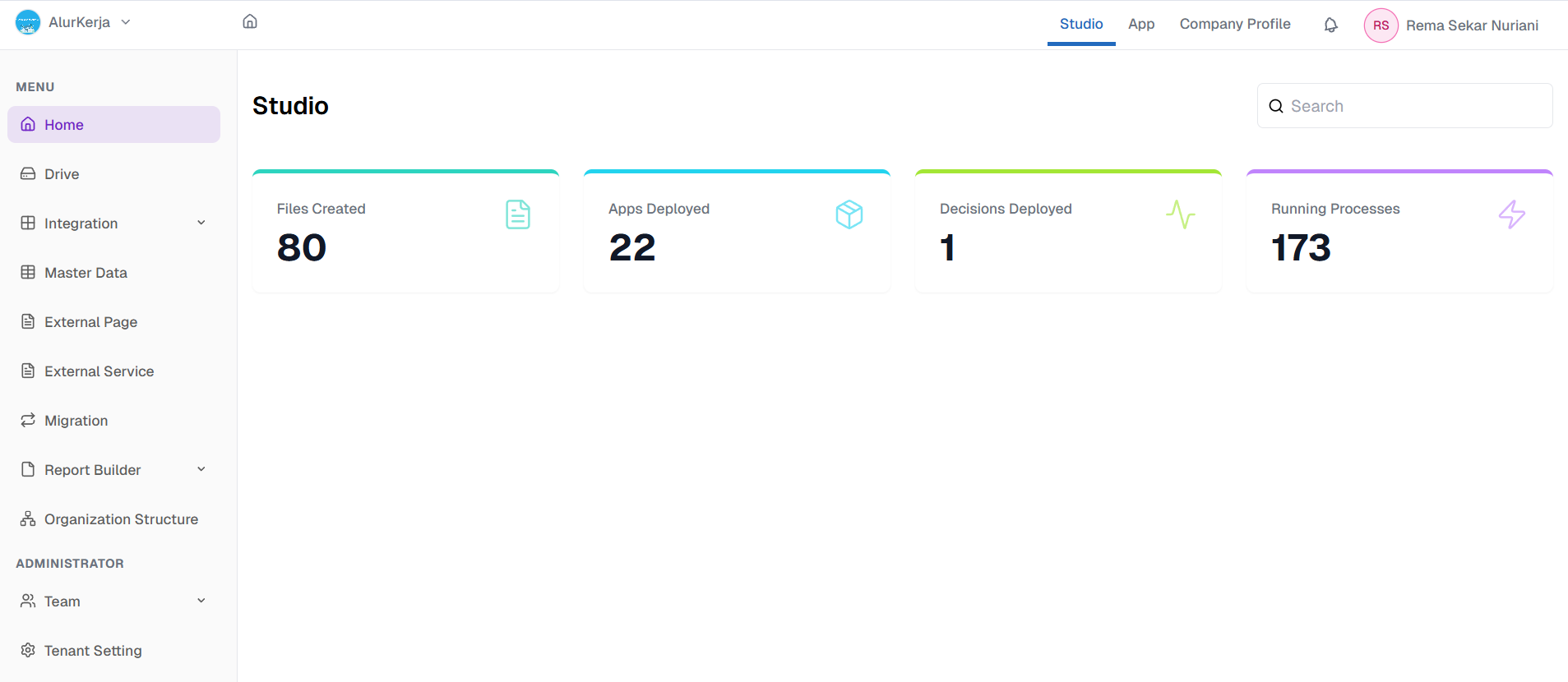The width and height of the screenshot is (1568, 682).
Task: Click the Decisions Deployed activity icon
Action: coord(1180,214)
